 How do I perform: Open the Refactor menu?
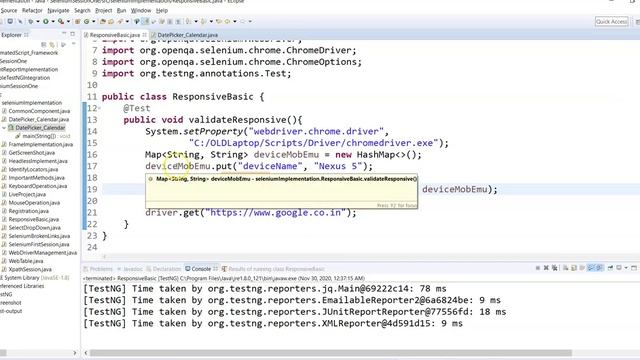(32, 10)
